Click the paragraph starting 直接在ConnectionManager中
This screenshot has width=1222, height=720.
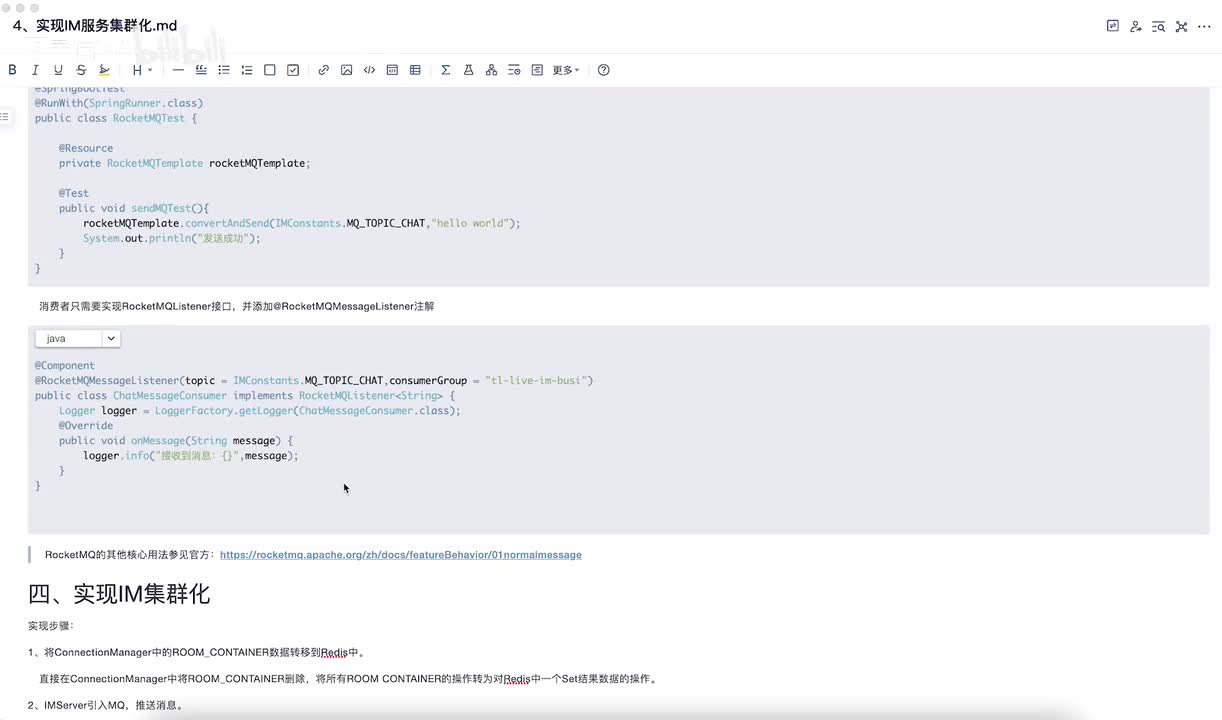(349, 679)
